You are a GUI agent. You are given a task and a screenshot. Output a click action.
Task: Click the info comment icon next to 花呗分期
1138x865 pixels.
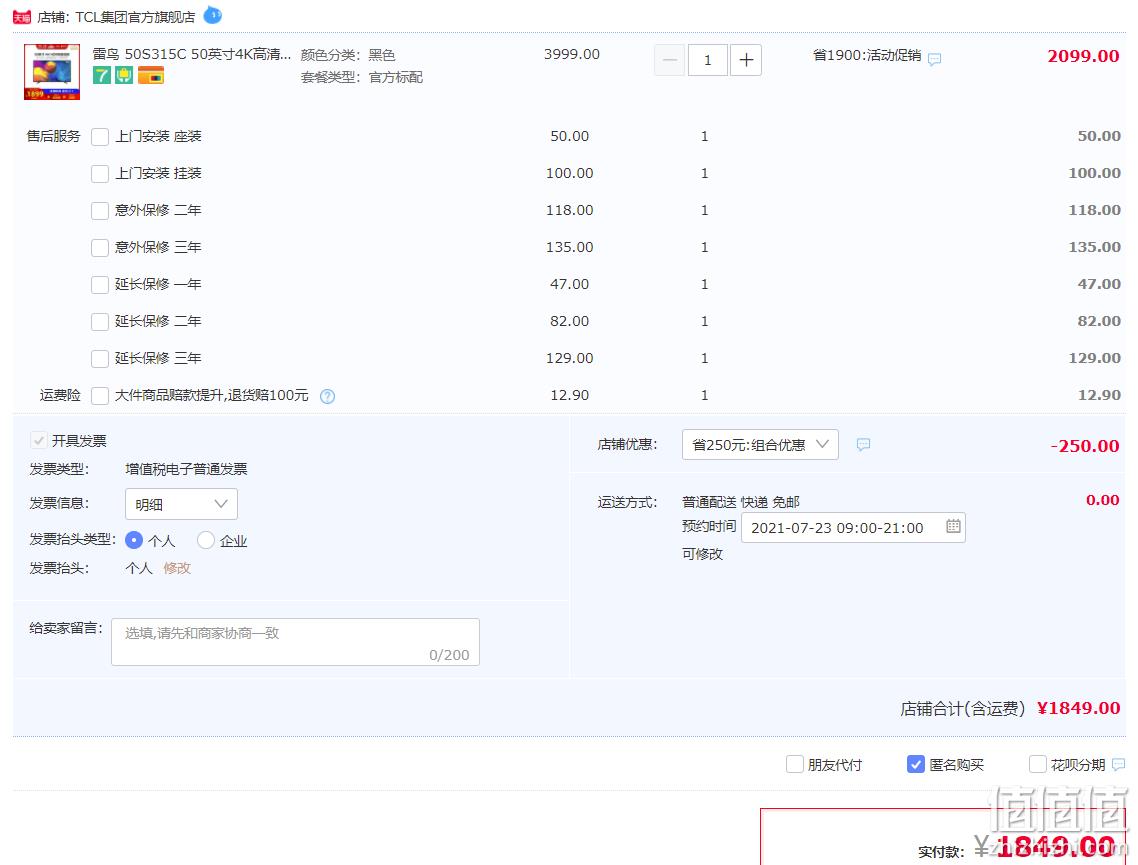pyautogui.click(x=1118, y=764)
